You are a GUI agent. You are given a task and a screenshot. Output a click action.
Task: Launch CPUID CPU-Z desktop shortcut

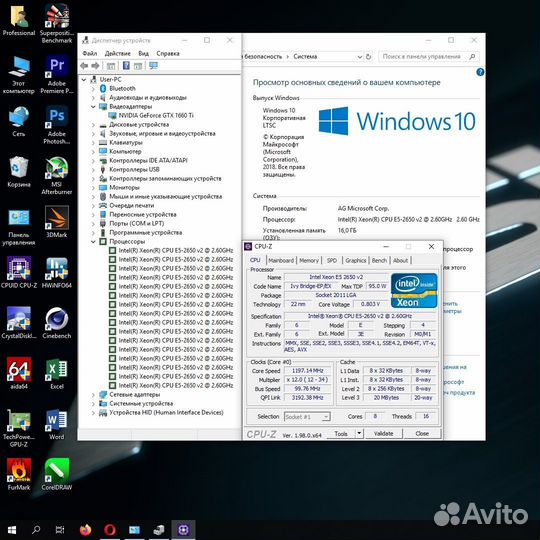19,272
